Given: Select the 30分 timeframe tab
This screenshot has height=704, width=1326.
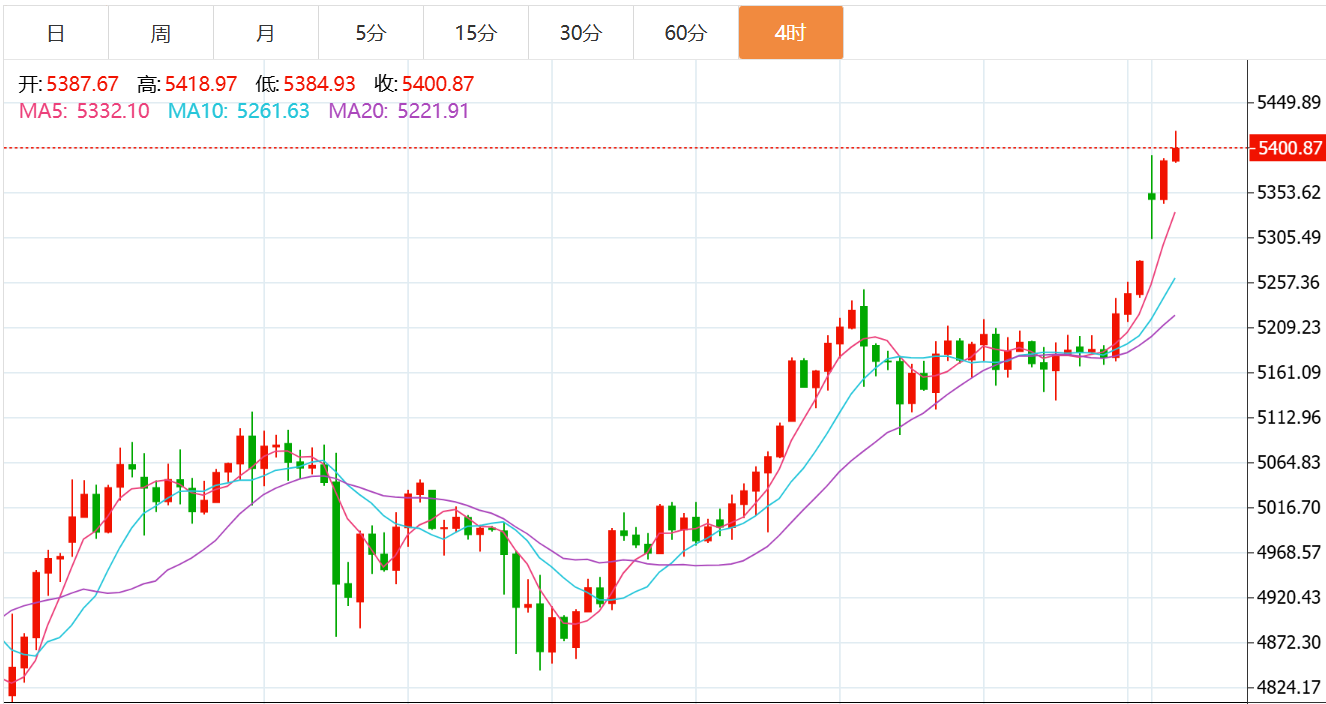Looking at the screenshot, I should (580, 33).
